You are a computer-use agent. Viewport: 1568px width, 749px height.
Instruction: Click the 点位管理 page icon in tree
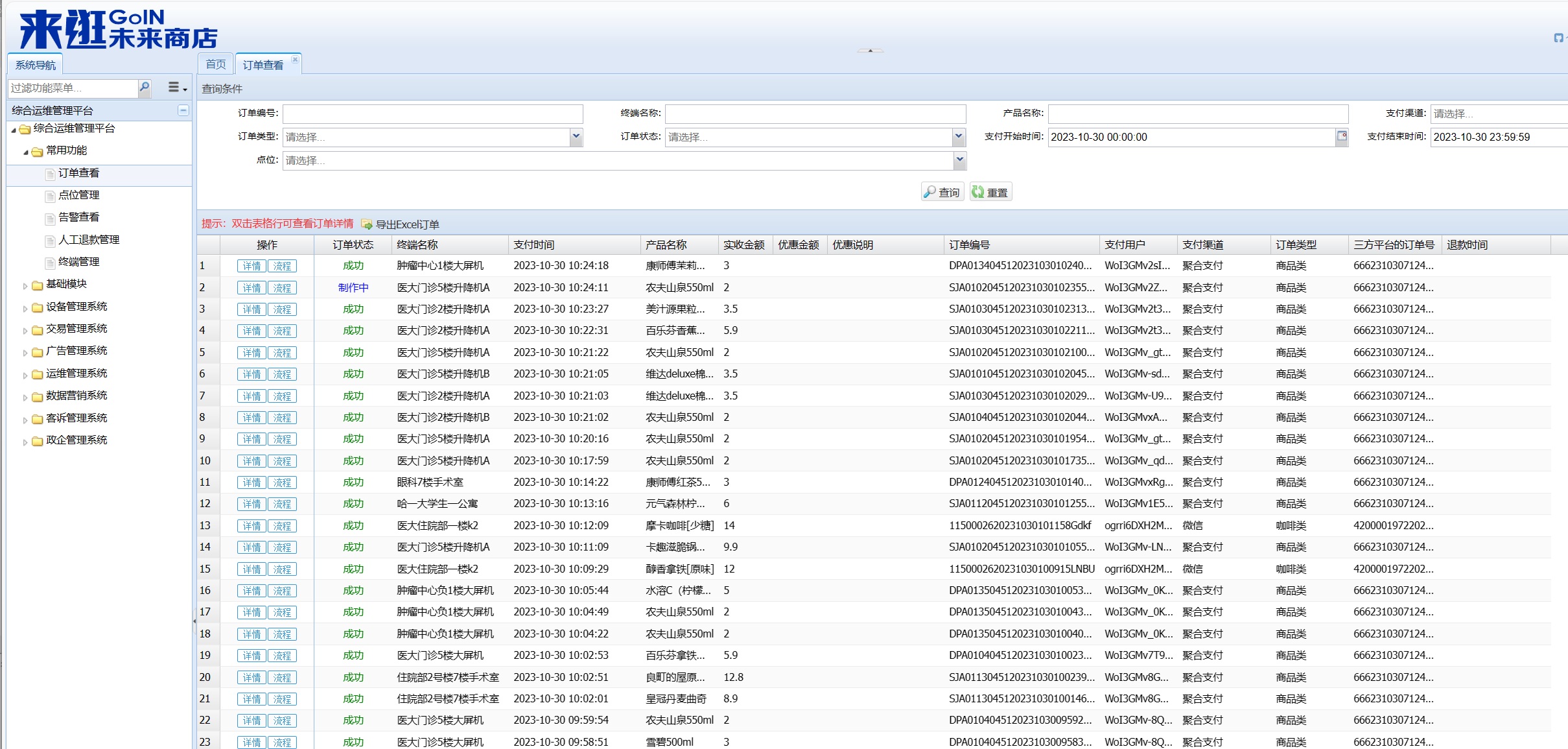click(x=50, y=196)
